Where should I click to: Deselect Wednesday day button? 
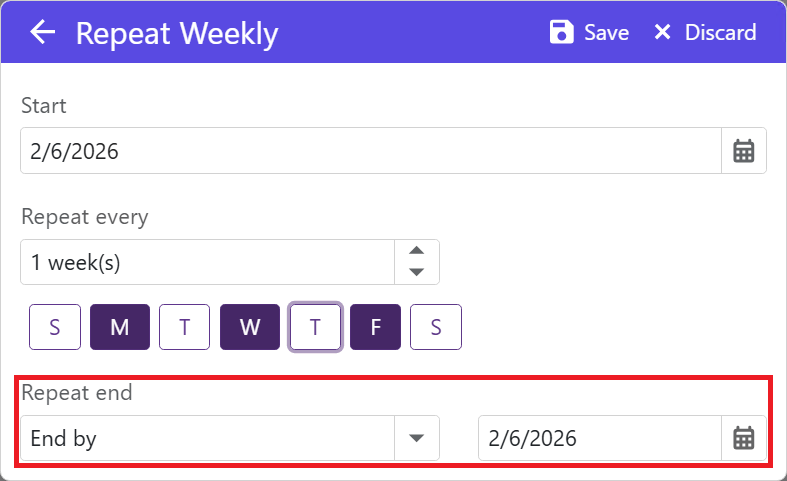(x=250, y=327)
